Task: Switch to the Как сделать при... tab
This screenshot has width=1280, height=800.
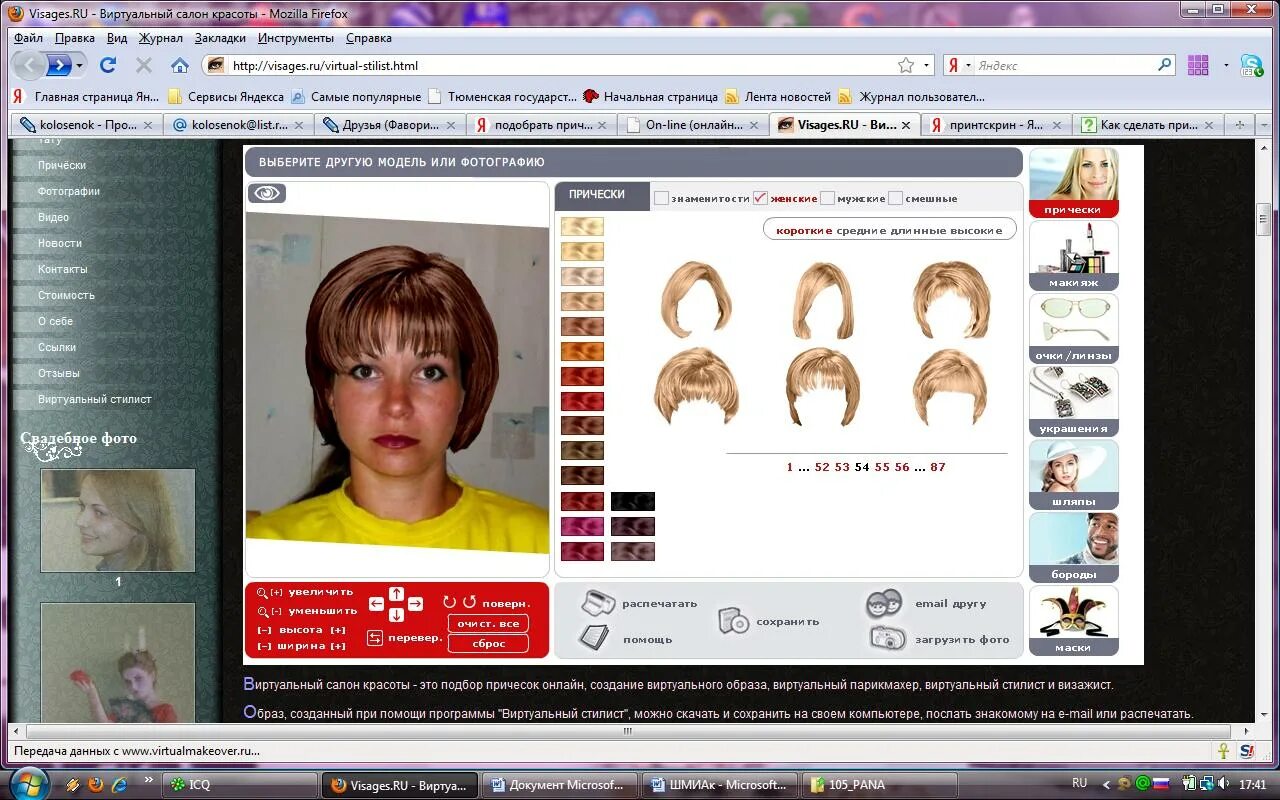Action: click(1147, 125)
